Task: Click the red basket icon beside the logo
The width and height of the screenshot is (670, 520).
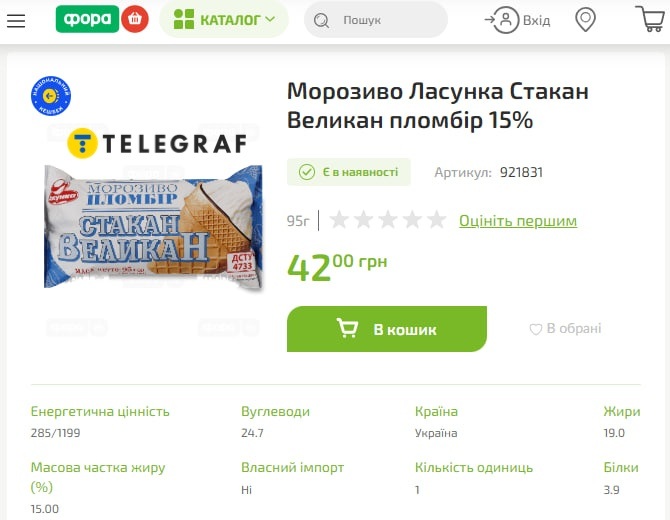Action: point(135,19)
